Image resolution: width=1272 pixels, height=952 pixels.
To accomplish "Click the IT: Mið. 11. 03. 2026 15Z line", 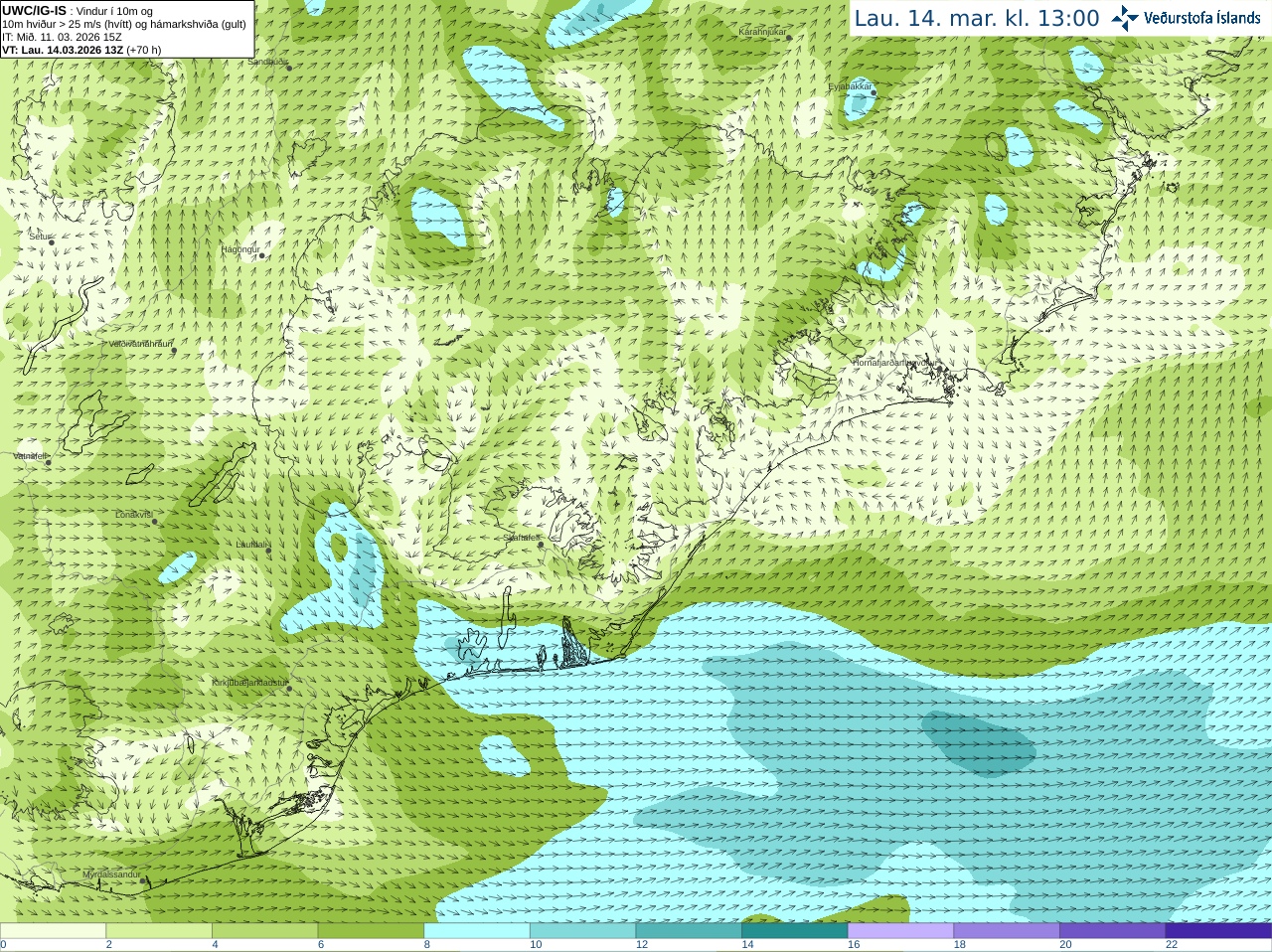I will click(62, 37).
